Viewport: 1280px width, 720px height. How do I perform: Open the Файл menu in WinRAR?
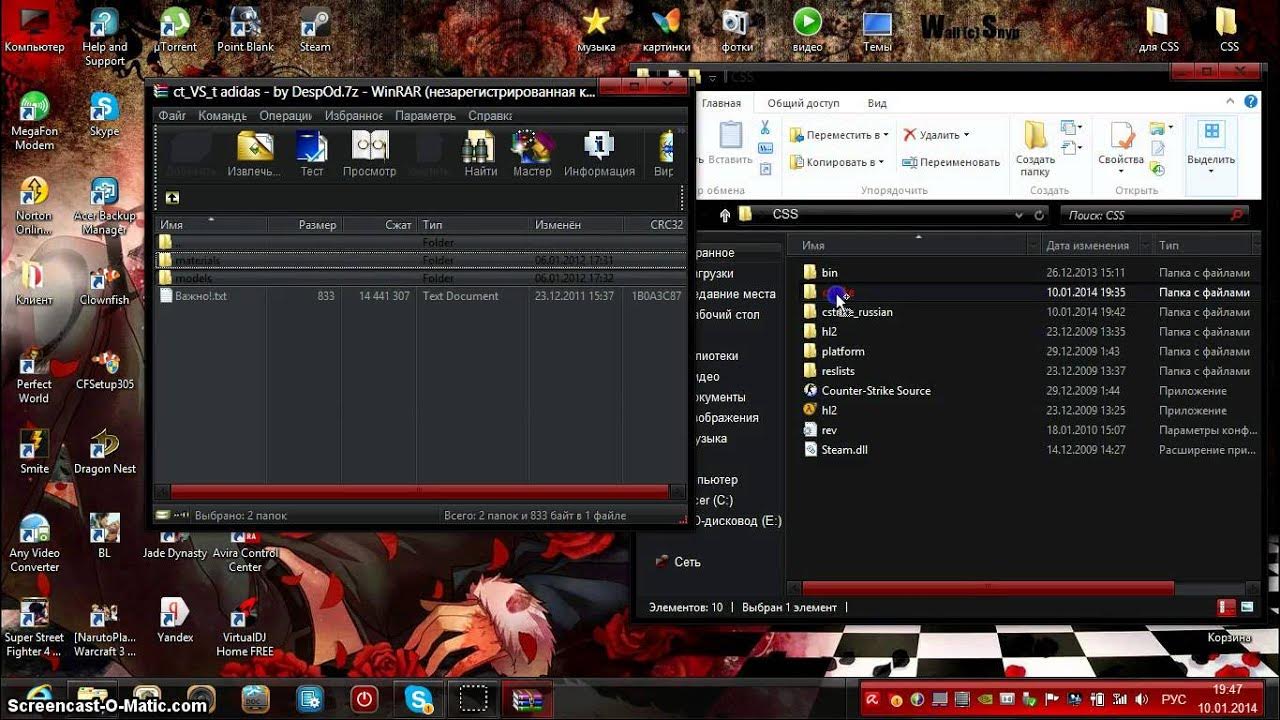pyautogui.click(x=172, y=116)
